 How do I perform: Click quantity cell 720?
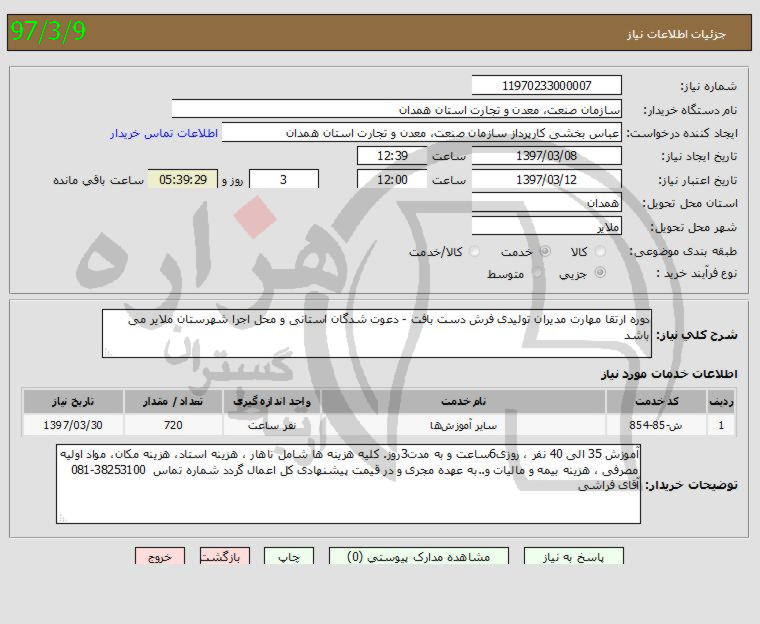coord(173,425)
